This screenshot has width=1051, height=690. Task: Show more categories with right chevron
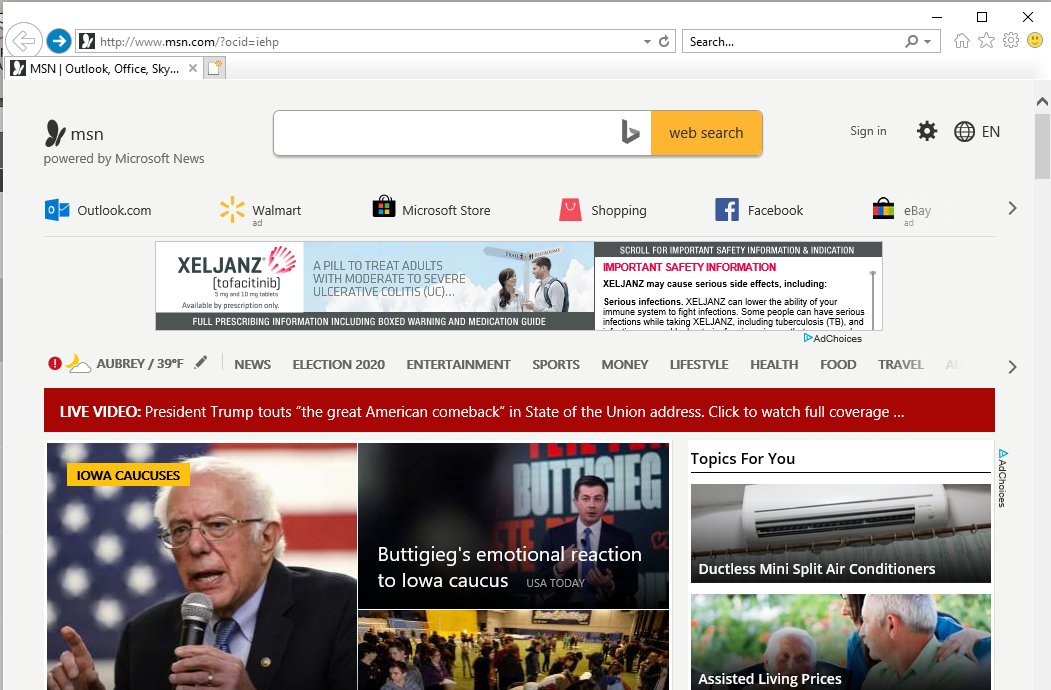(x=1012, y=367)
